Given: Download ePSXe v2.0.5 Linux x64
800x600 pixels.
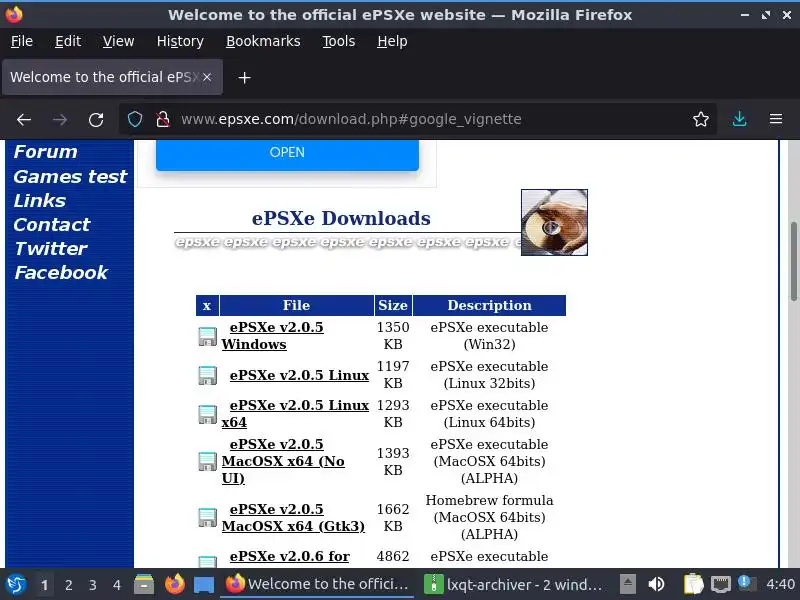Looking at the screenshot, I should coord(295,414).
